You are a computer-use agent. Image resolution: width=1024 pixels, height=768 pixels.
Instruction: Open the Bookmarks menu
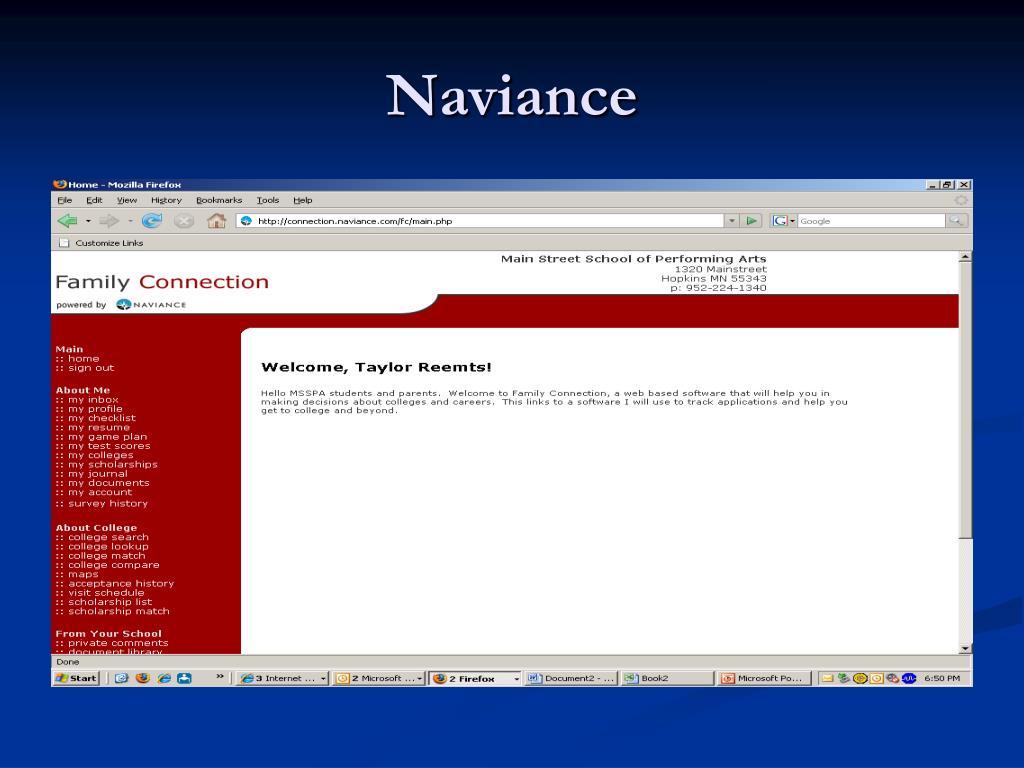[219, 200]
